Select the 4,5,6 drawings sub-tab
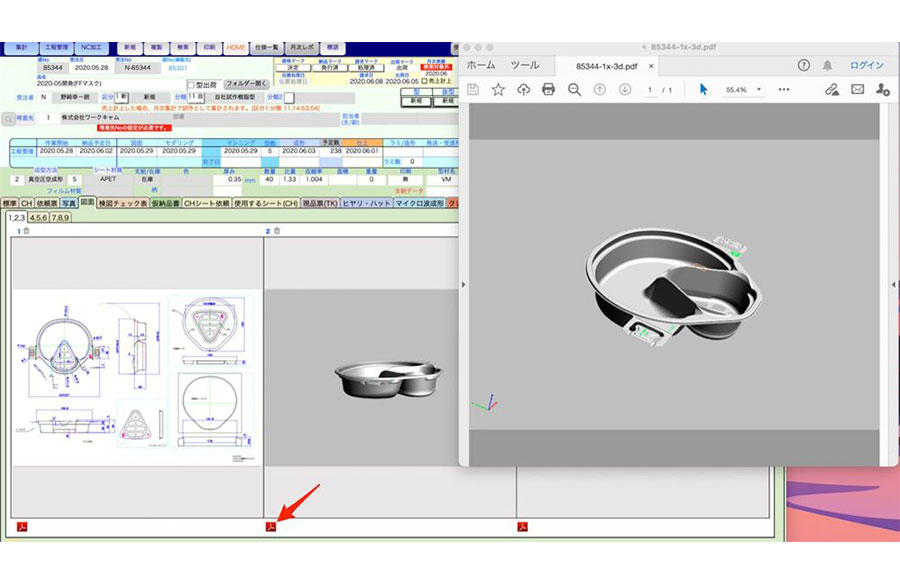 click(38, 216)
